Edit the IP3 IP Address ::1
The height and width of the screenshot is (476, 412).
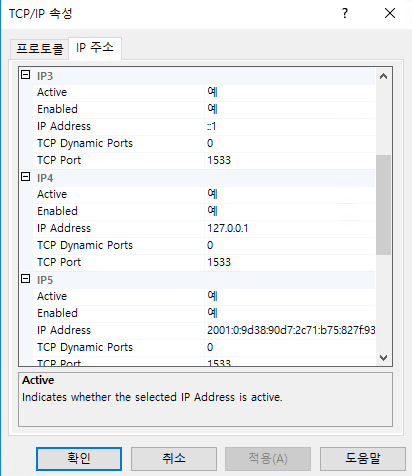290,126
